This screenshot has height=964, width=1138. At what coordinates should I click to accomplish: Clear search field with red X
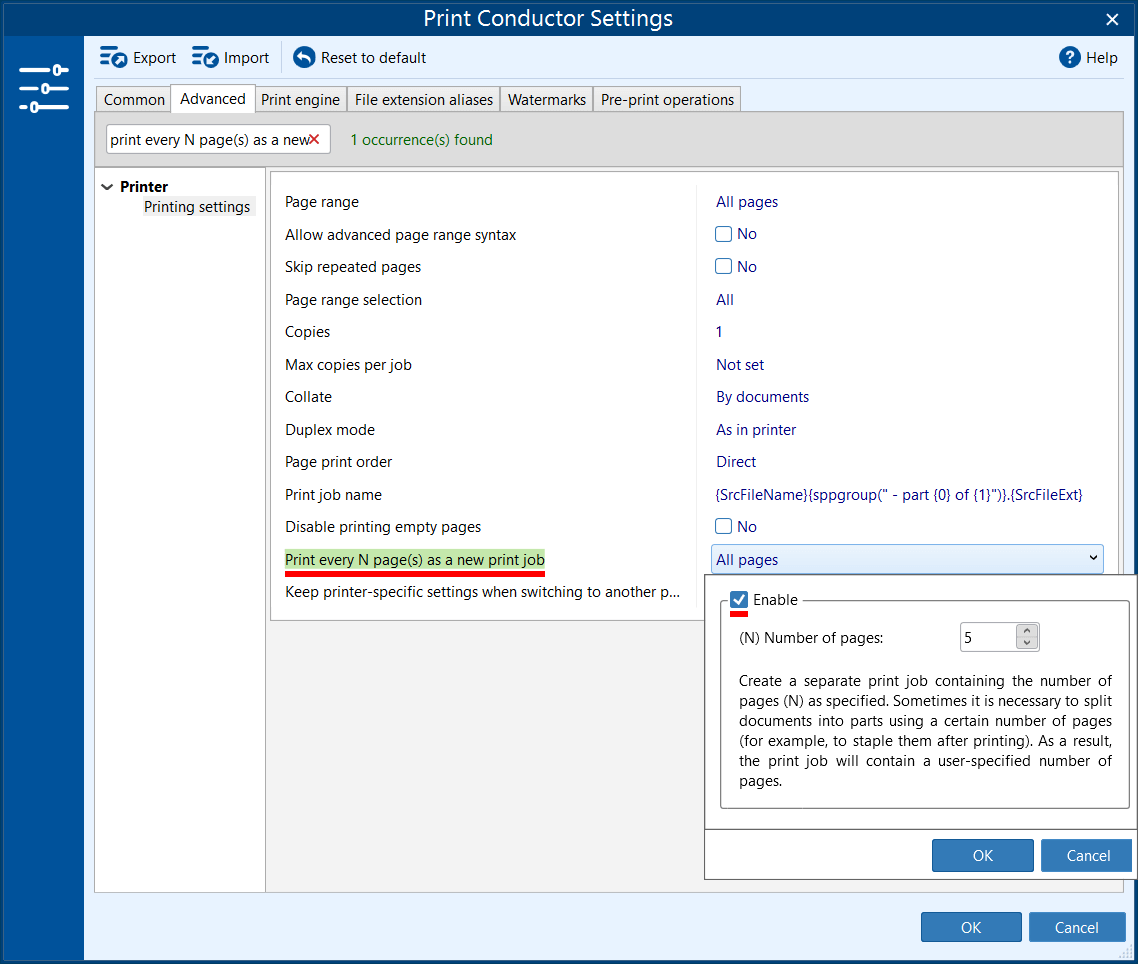click(x=314, y=140)
